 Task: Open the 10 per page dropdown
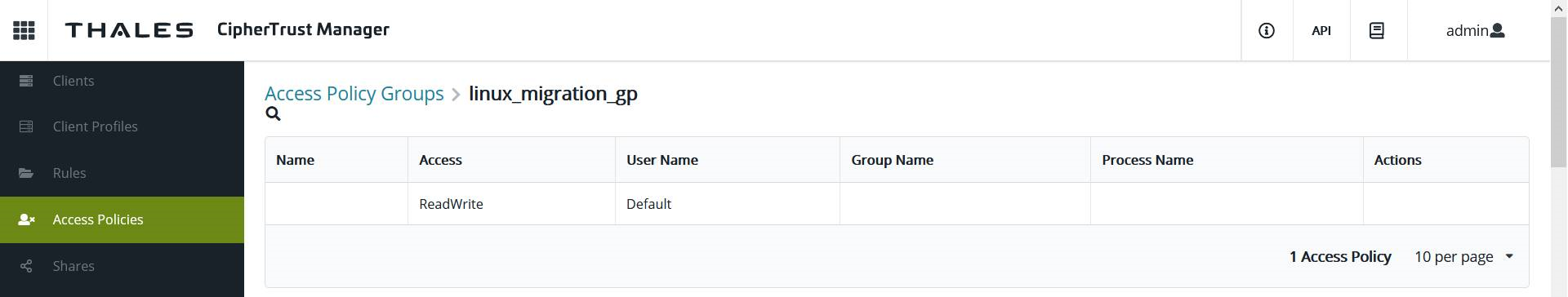1463,256
